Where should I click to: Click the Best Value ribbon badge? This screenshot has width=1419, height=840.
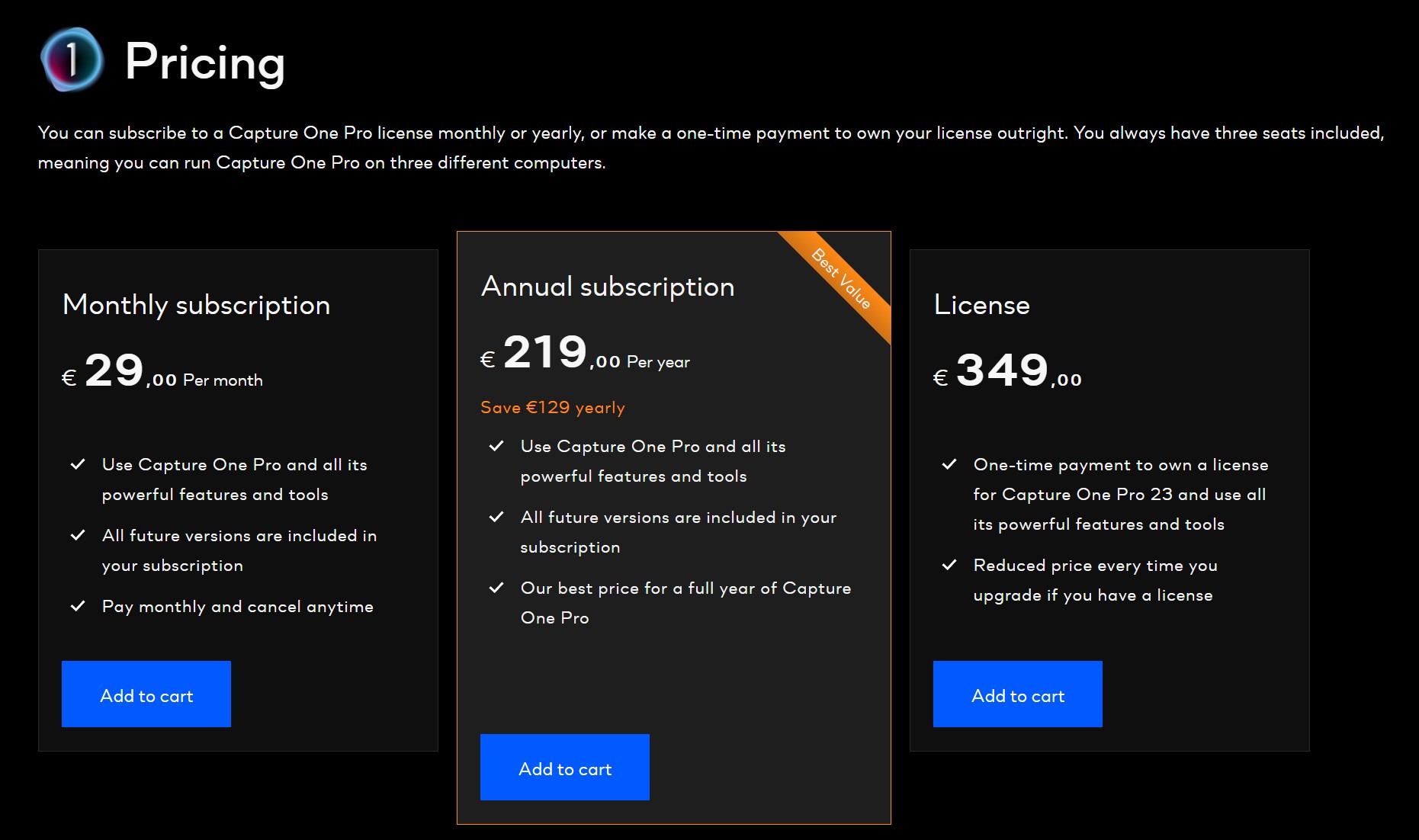pos(842,279)
